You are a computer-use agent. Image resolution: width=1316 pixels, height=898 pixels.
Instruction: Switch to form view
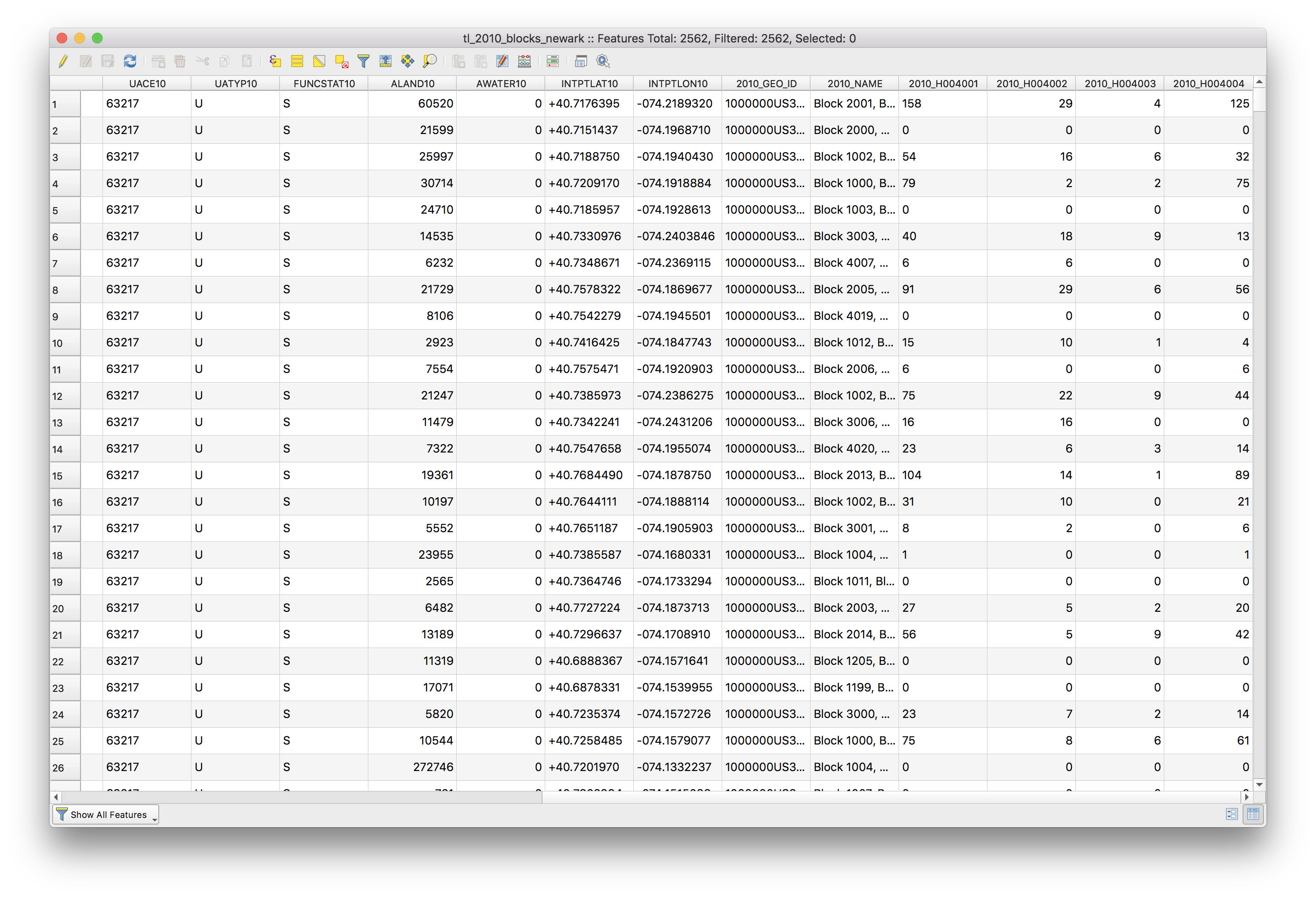pyautogui.click(x=1232, y=815)
